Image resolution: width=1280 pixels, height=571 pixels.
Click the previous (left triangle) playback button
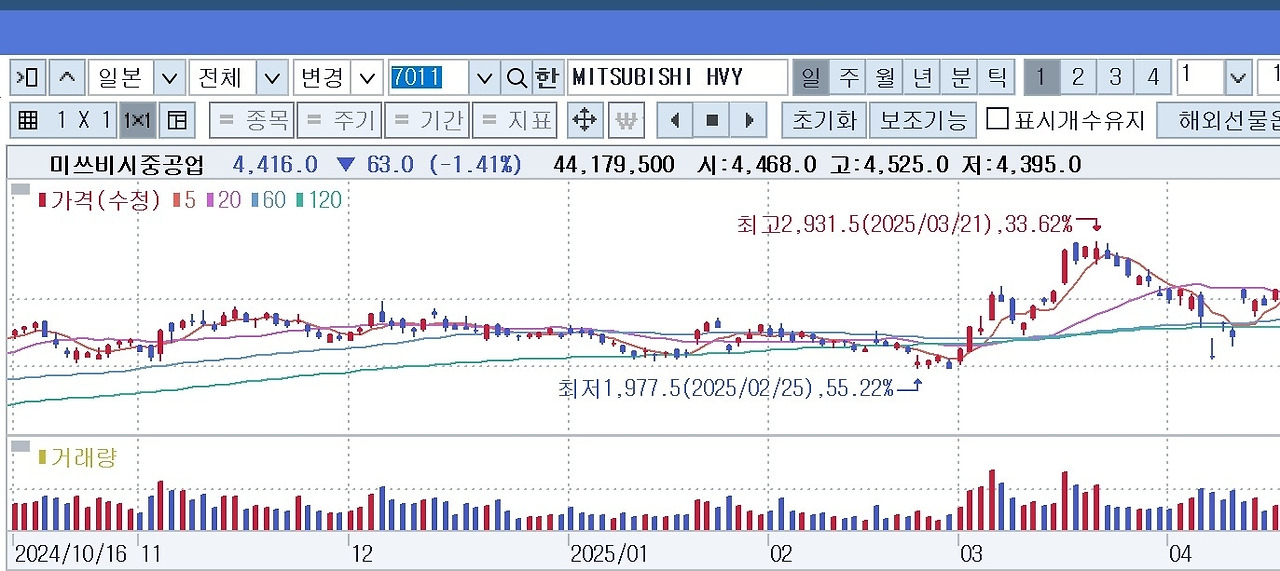pyautogui.click(x=675, y=121)
